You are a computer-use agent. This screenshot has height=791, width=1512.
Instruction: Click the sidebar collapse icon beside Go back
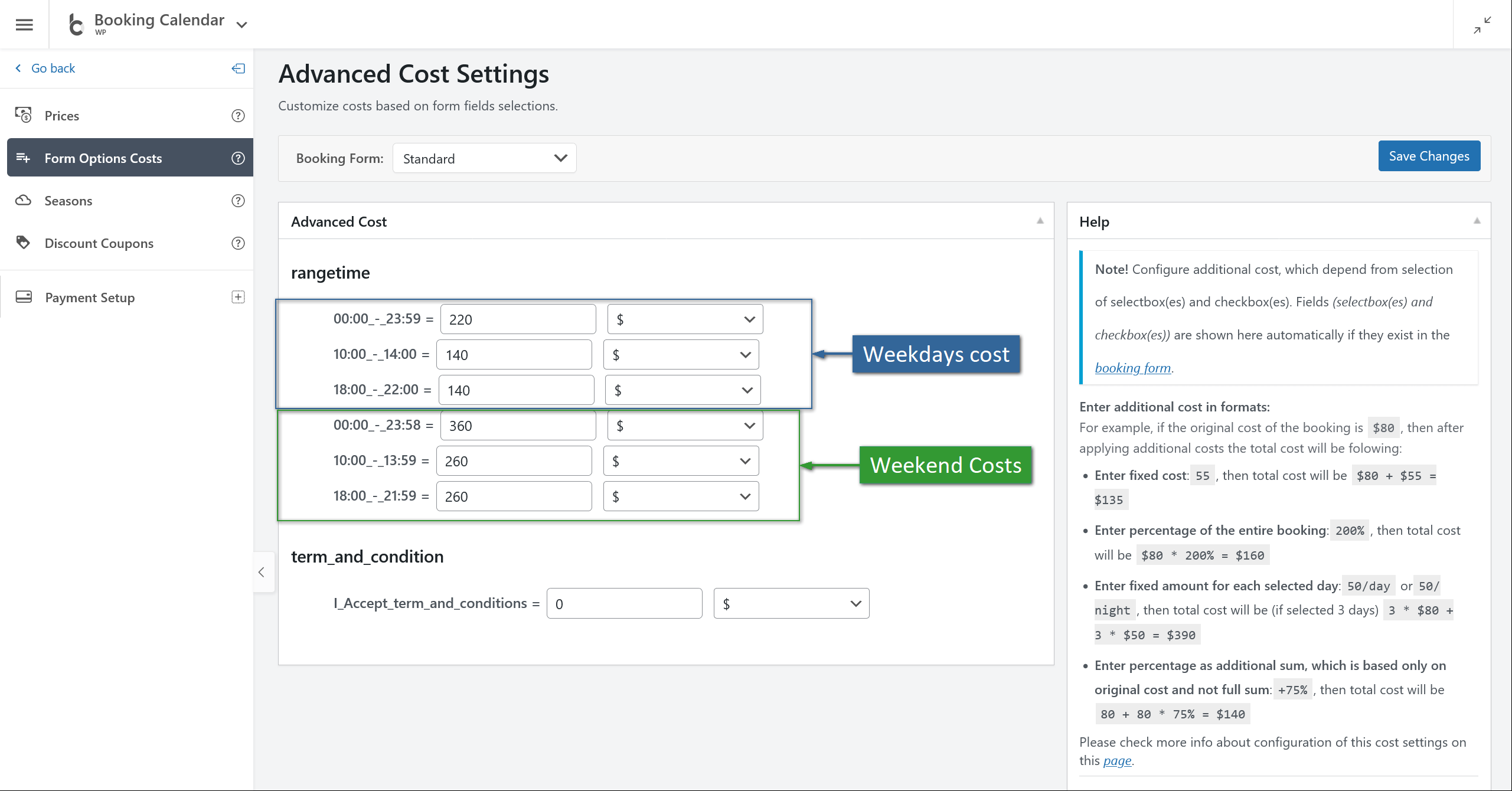[x=238, y=68]
